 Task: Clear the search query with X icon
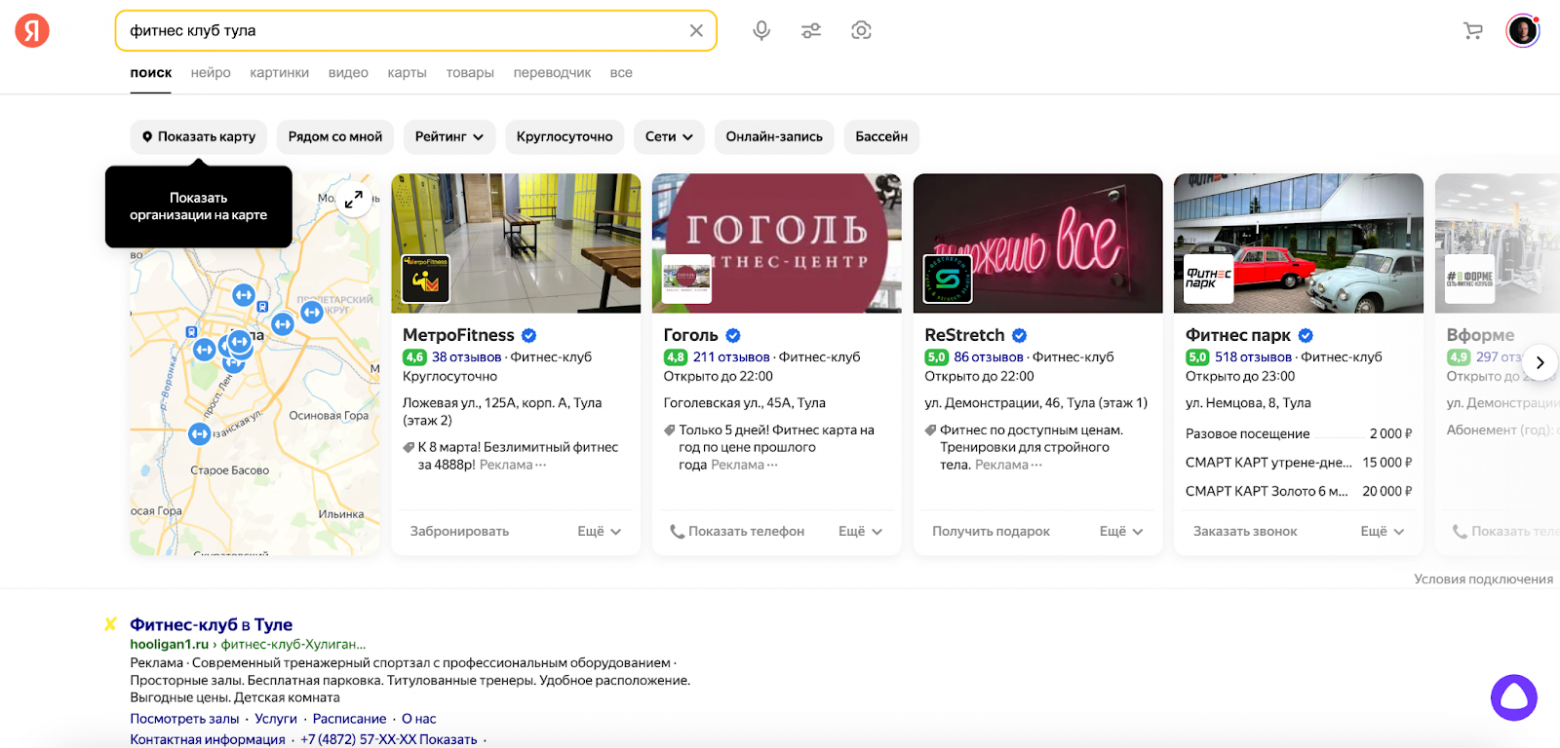[696, 31]
